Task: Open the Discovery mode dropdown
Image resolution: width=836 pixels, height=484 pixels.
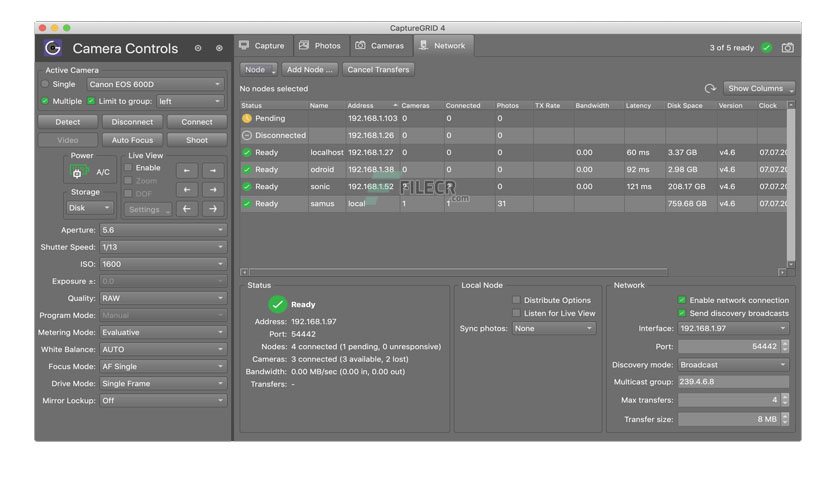Action: [733, 365]
